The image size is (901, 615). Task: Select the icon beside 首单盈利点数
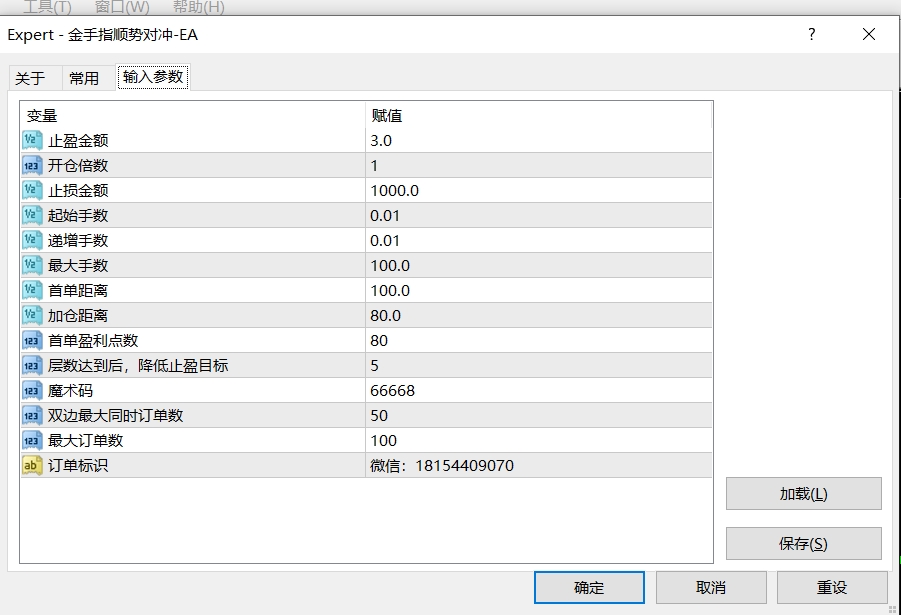32,341
